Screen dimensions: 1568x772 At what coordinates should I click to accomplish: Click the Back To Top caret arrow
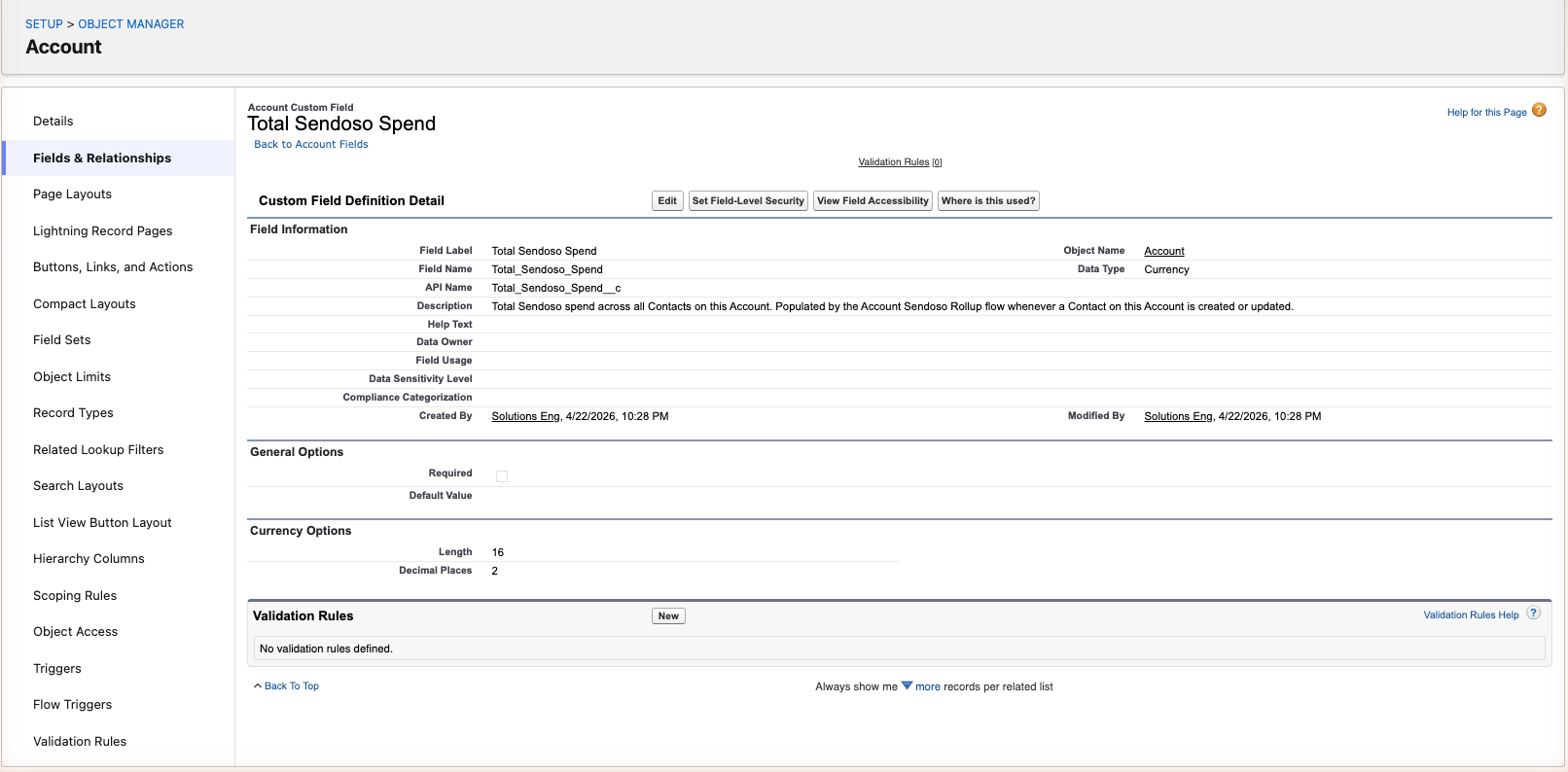point(258,686)
